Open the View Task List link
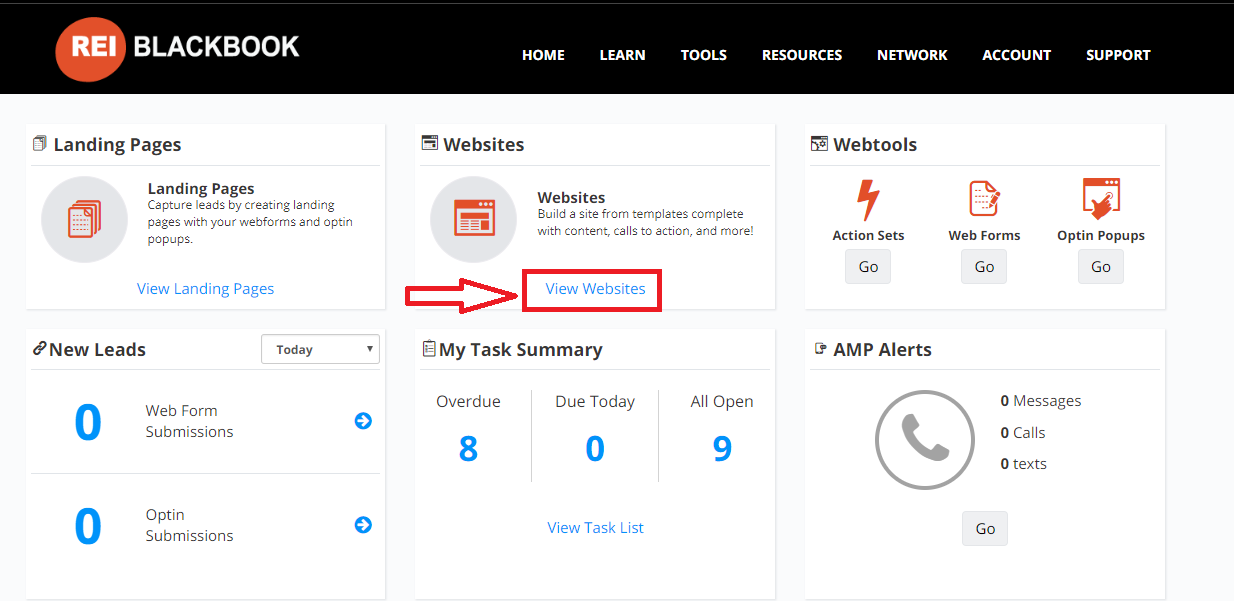This screenshot has height=601, width=1234. (595, 528)
